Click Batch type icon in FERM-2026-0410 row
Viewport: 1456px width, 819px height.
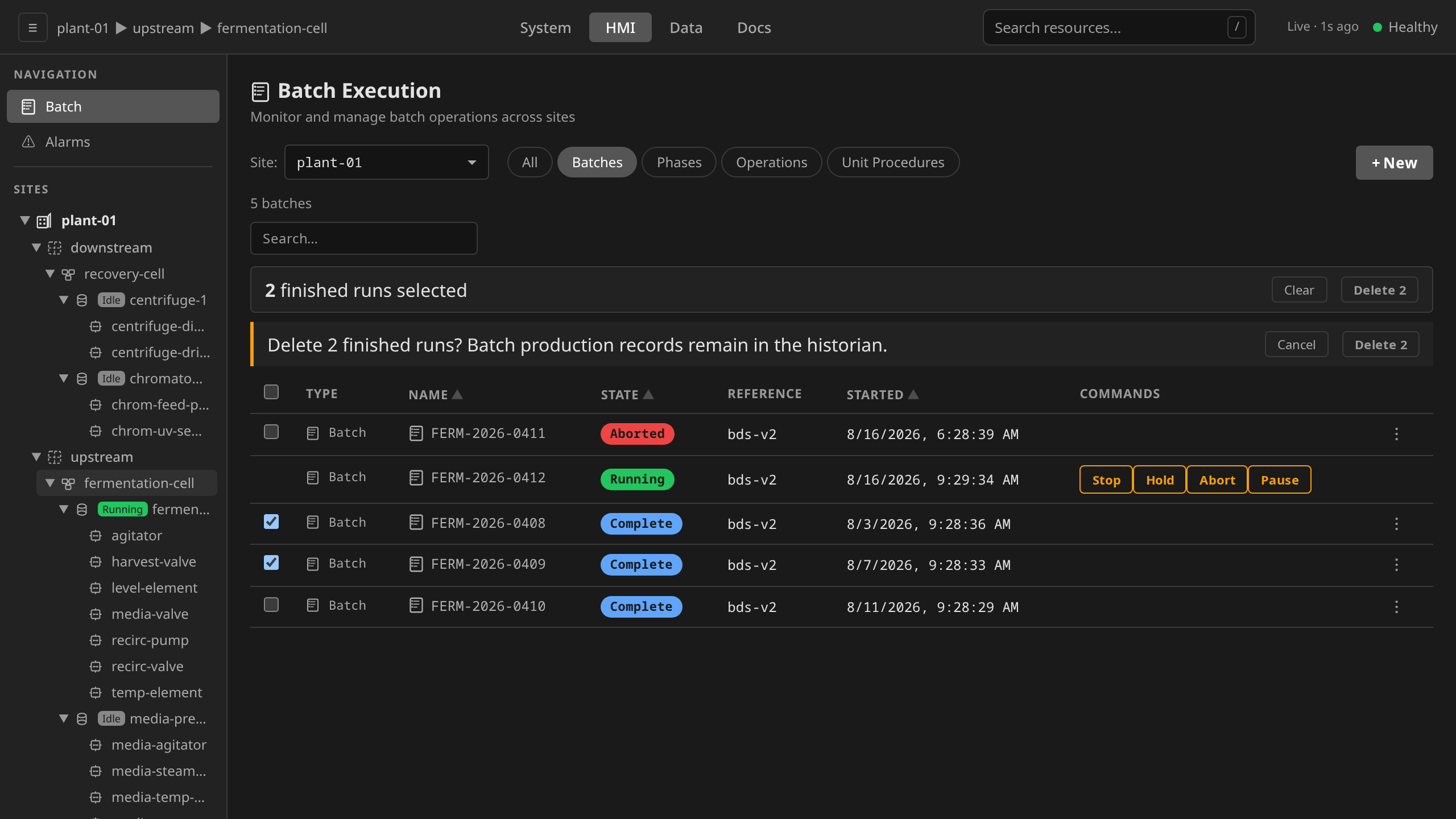pyautogui.click(x=313, y=606)
